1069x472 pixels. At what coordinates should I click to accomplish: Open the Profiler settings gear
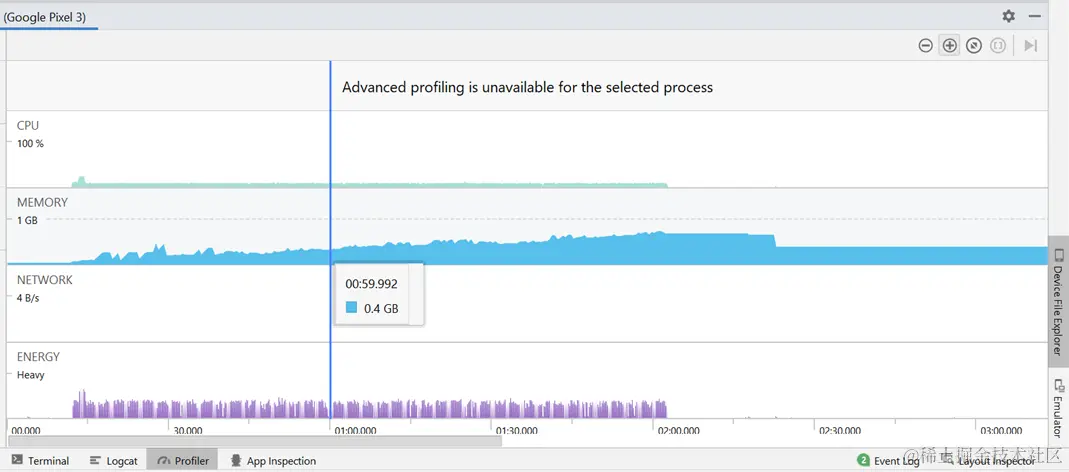pyautogui.click(x=1009, y=16)
